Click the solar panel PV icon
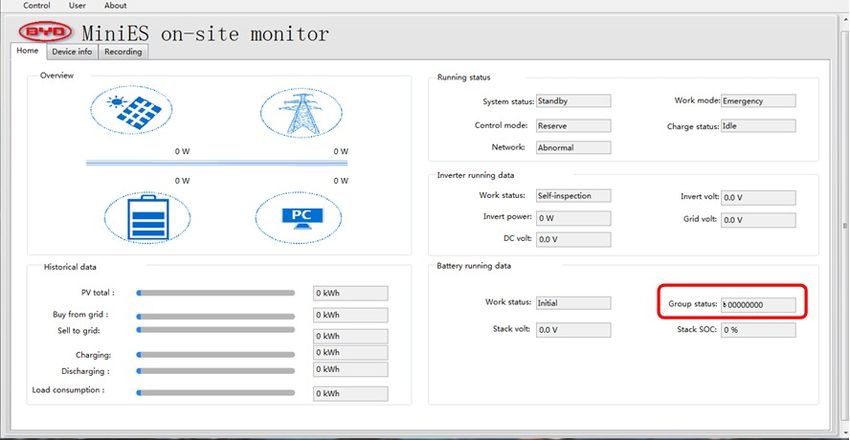Image resolution: width=850 pixels, height=440 pixels. (131, 111)
